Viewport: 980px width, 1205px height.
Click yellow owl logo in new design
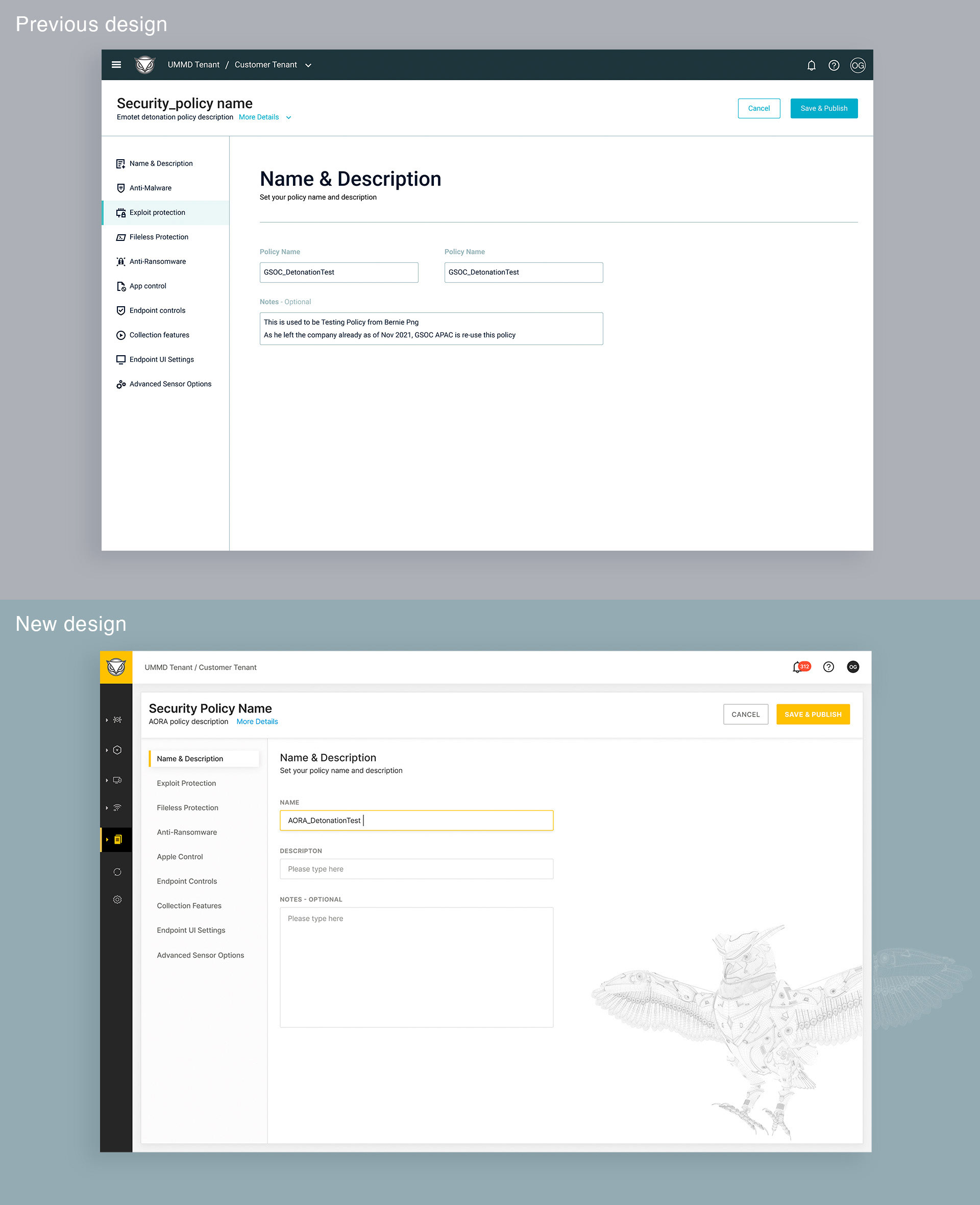pyautogui.click(x=116, y=667)
